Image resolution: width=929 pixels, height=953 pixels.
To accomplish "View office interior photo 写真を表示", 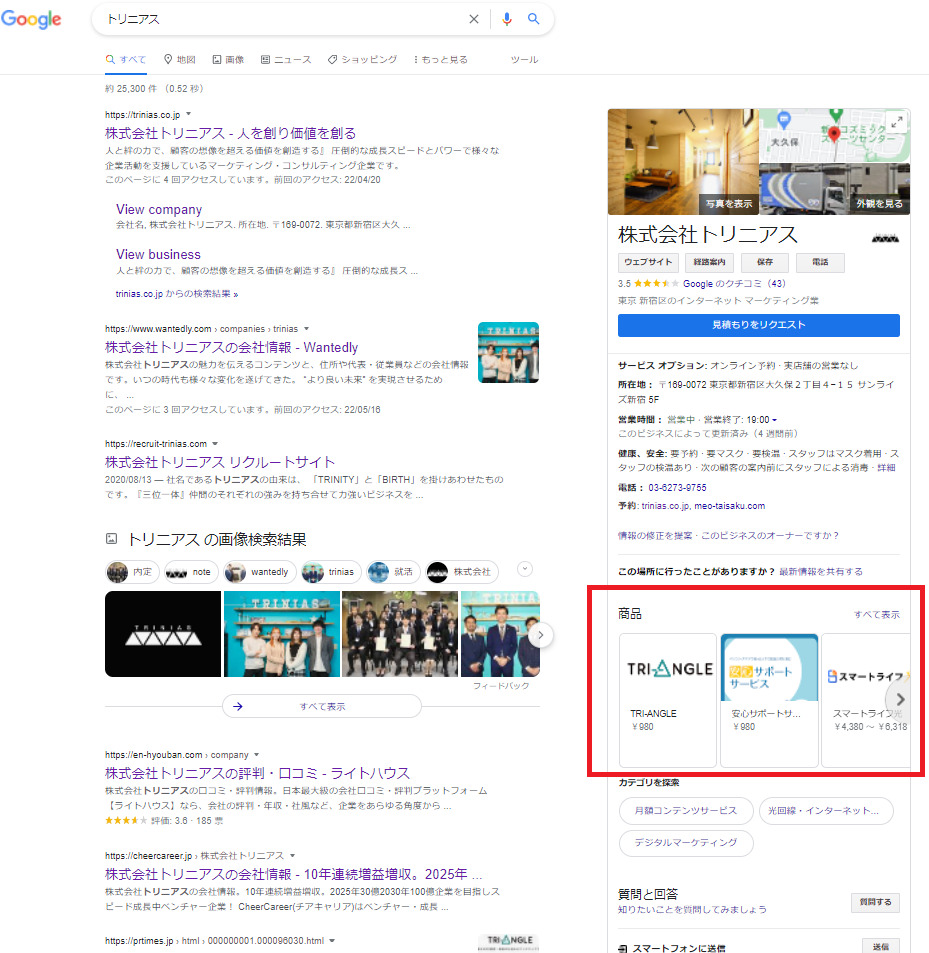I will (683, 162).
